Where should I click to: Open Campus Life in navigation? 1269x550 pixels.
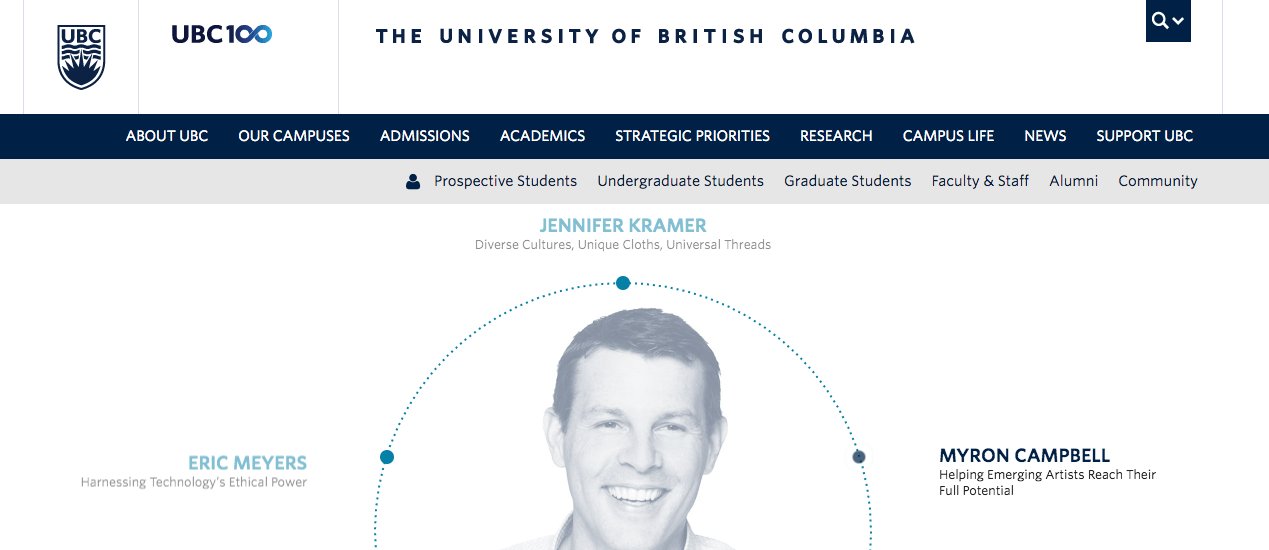[948, 136]
